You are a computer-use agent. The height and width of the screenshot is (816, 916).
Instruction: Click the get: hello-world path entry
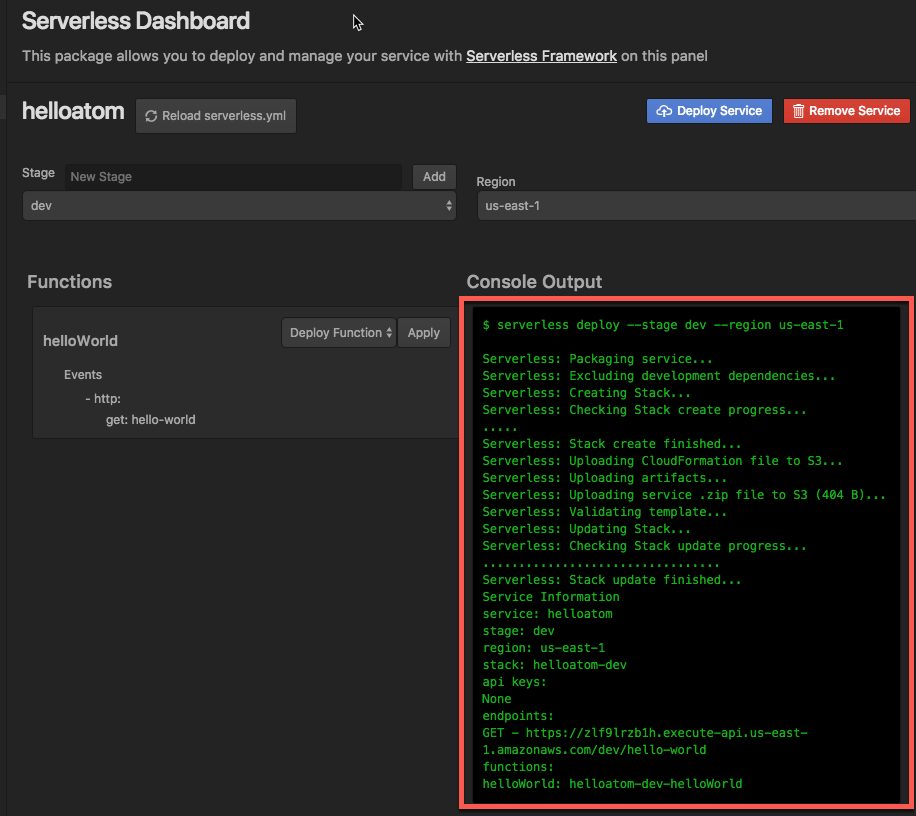pos(151,420)
